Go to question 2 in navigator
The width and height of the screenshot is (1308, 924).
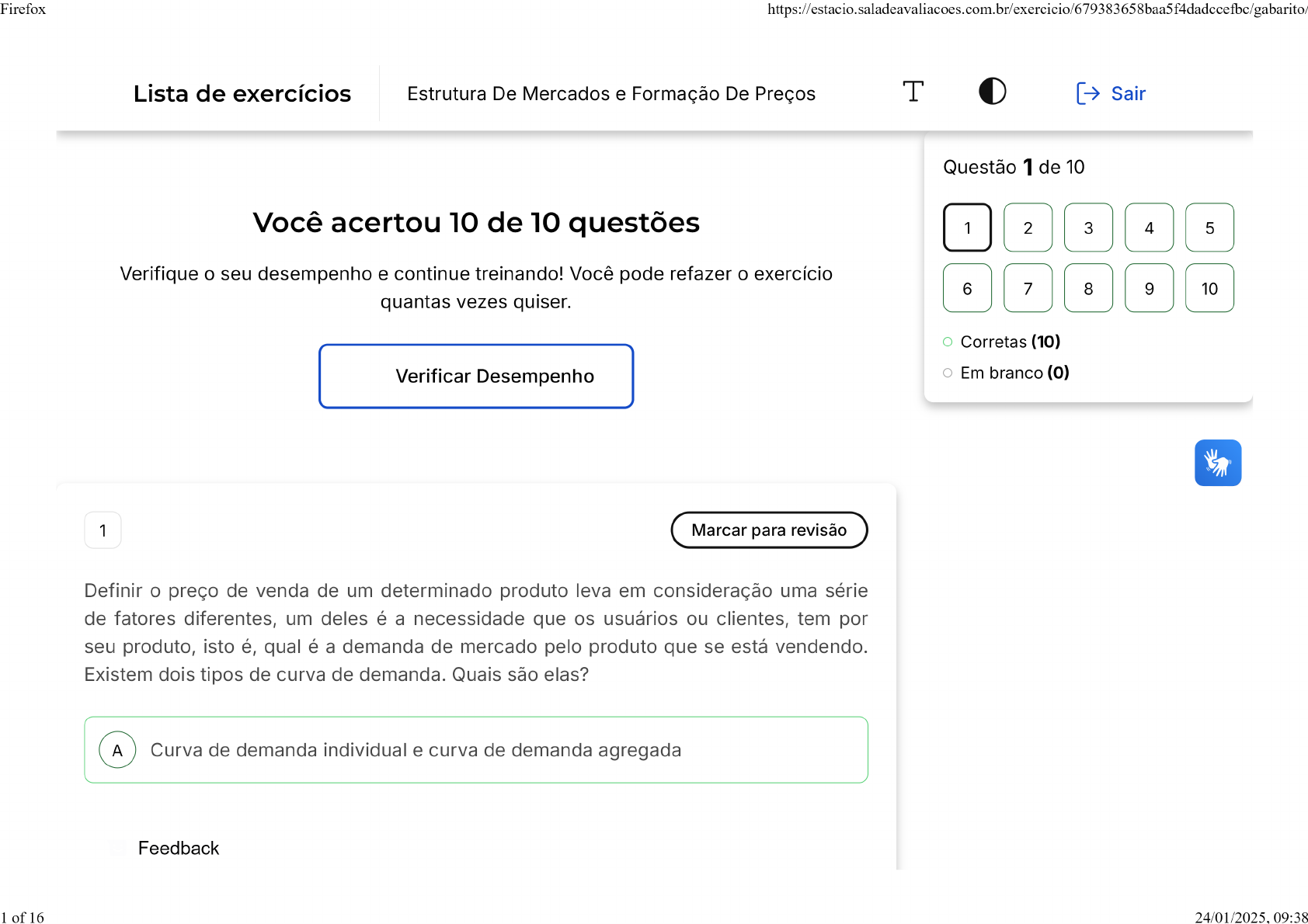click(x=1028, y=228)
